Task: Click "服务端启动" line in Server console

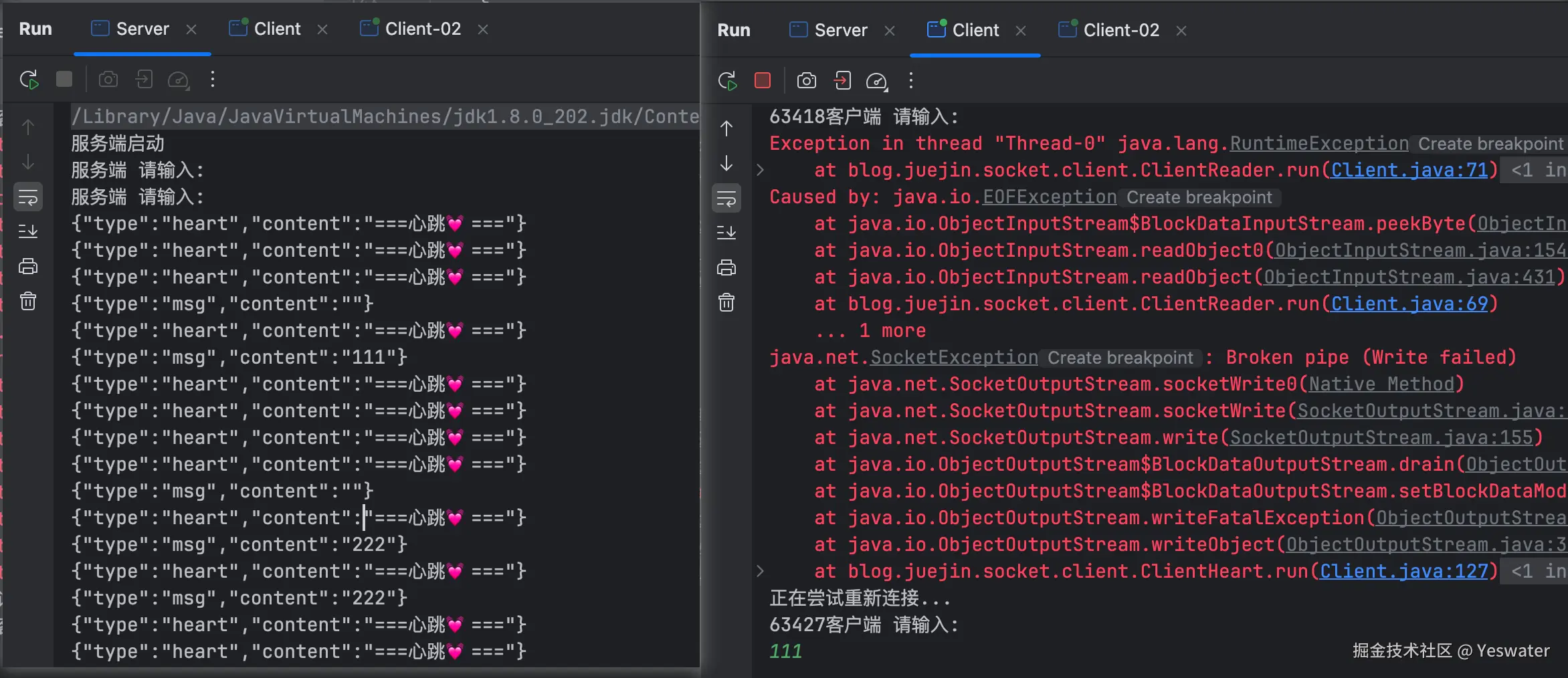Action: pos(118,143)
